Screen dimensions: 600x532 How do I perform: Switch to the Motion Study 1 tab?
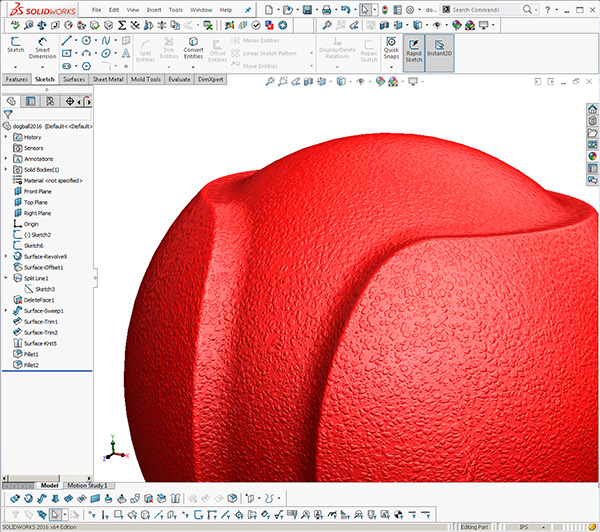pos(86,485)
